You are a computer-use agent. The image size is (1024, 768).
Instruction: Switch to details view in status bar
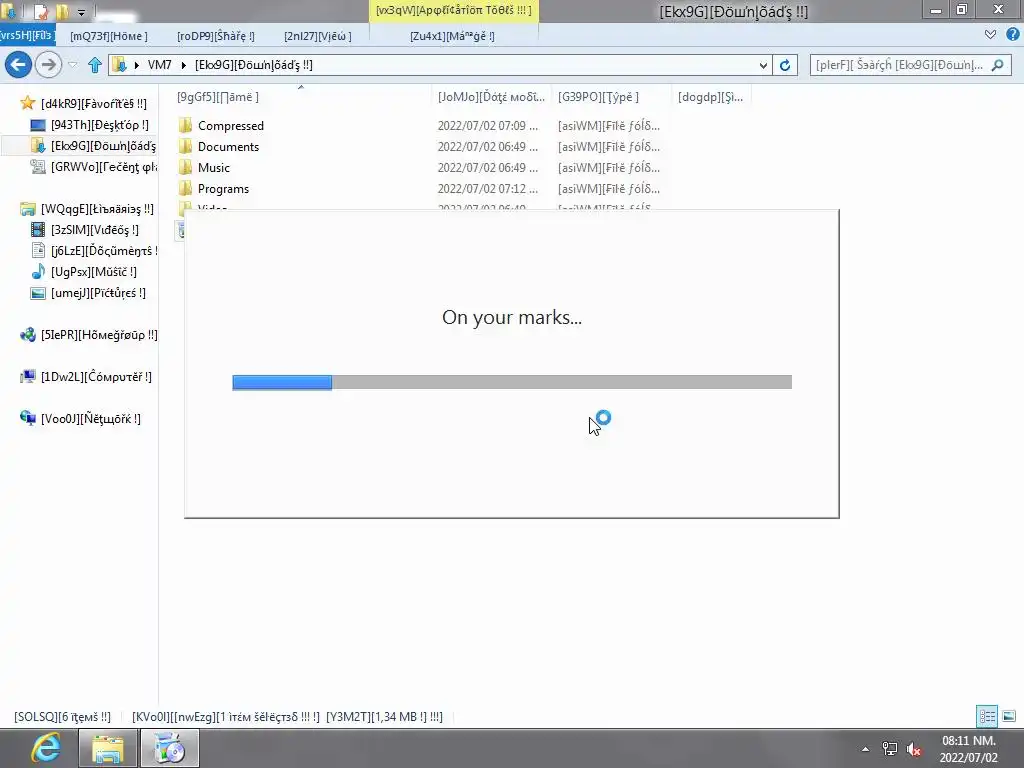click(x=987, y=716)
